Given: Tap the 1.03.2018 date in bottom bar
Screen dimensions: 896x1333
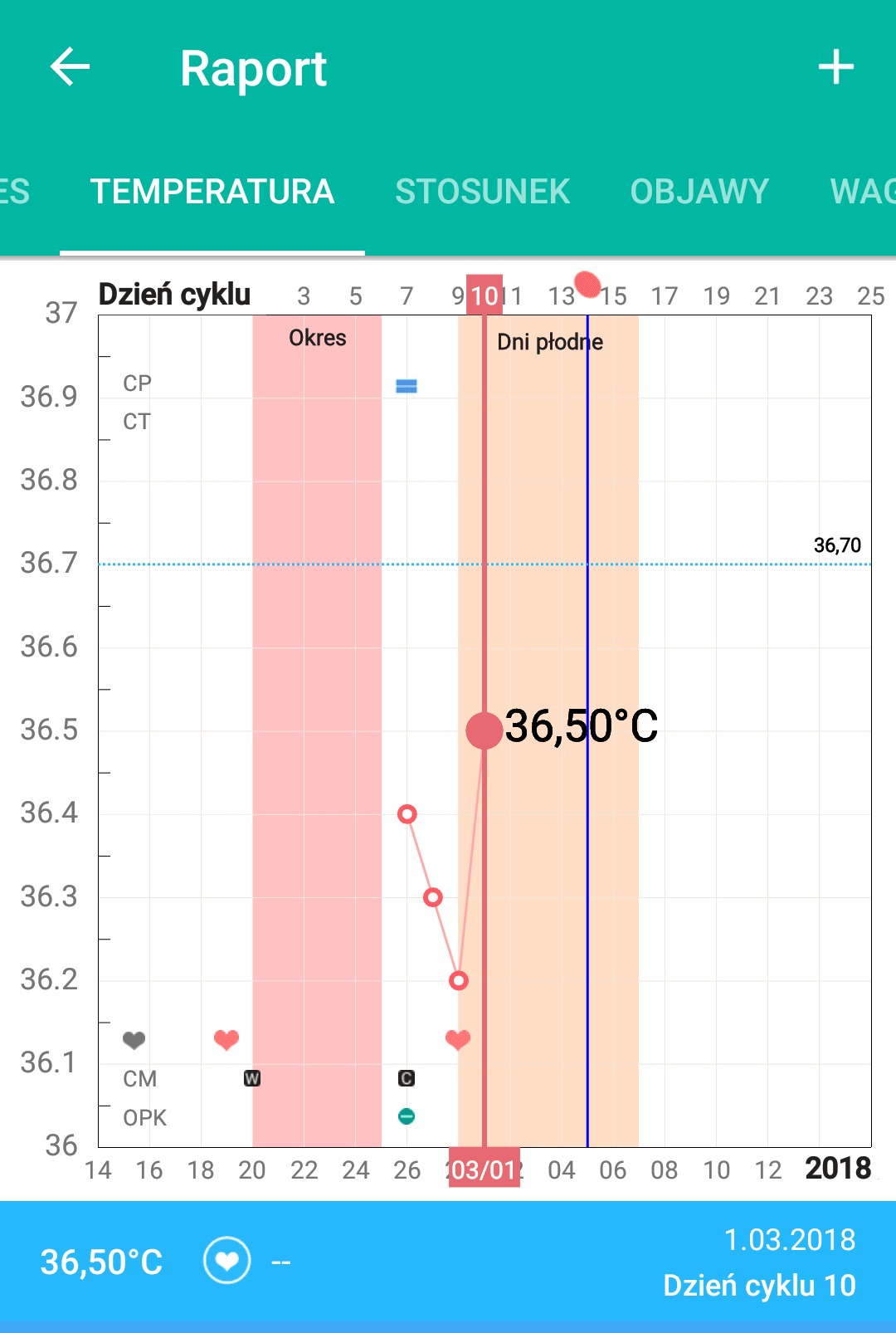Looking at the screenshot, I should 789,1239.
